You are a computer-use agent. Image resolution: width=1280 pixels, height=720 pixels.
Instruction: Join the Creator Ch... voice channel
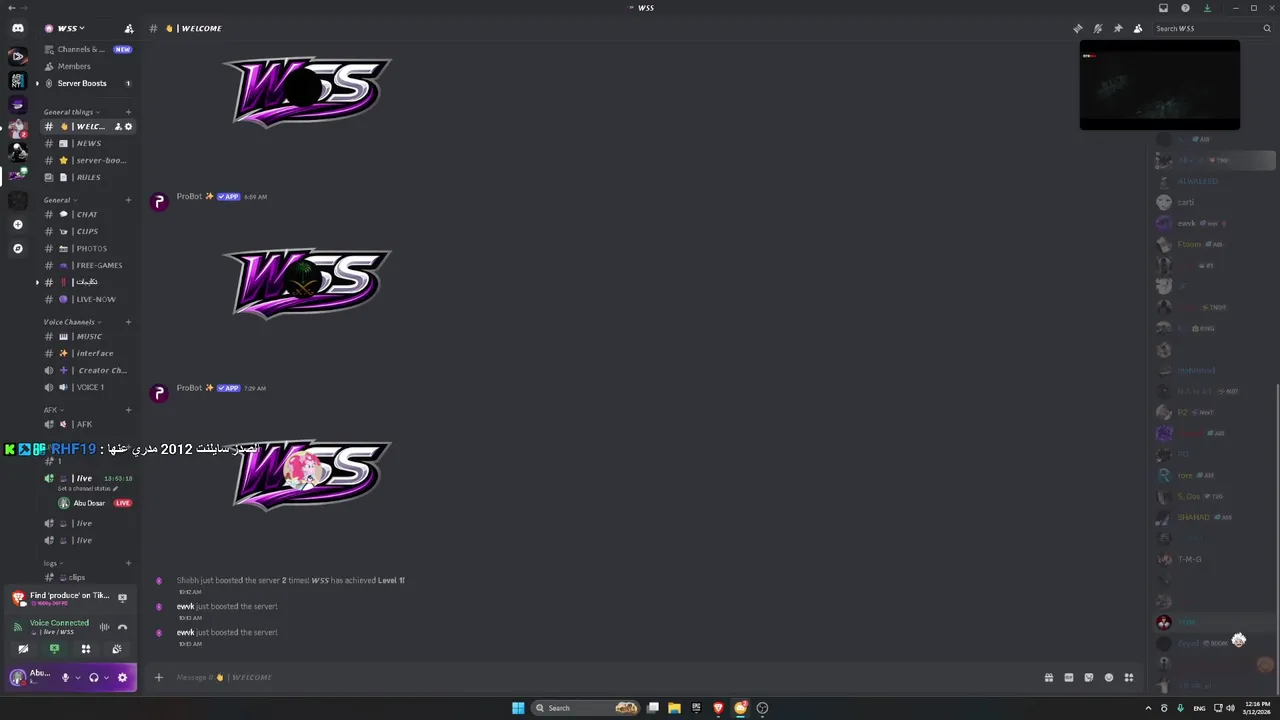point(87,370)
